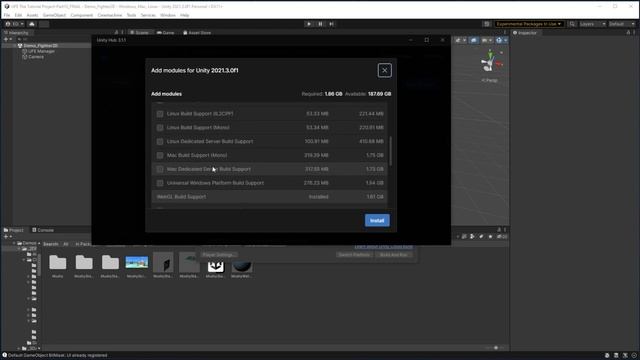Screen dimensions: 640x360
Task: Click the beach scene image thumbnail
Action: tap(137, 262)
